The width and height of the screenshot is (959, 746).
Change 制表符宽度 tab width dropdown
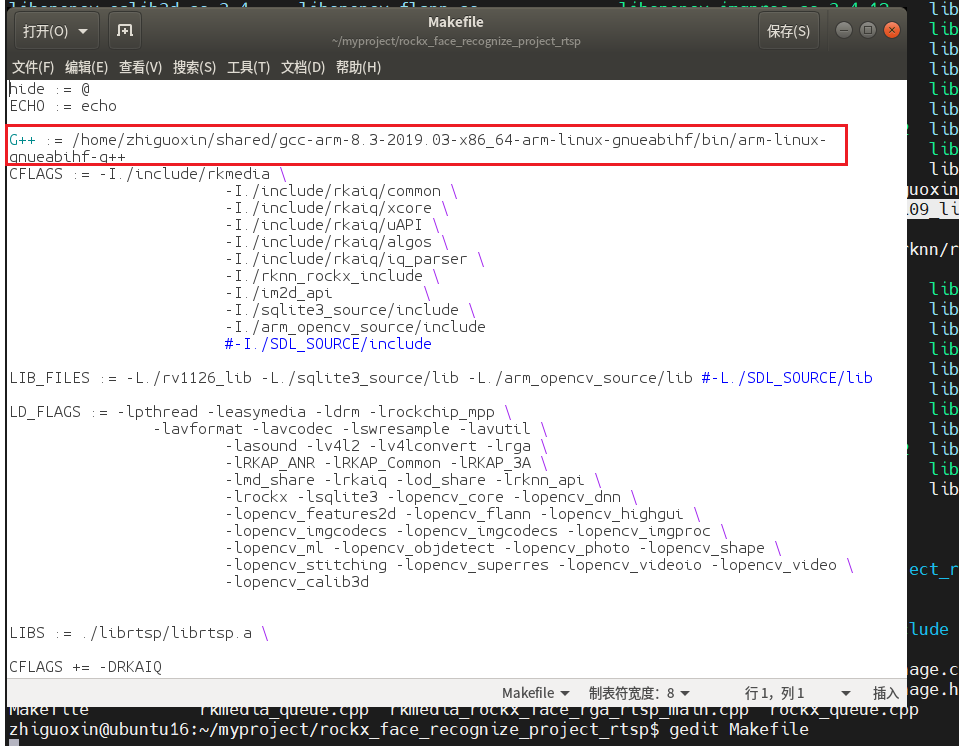pos(639,693)
